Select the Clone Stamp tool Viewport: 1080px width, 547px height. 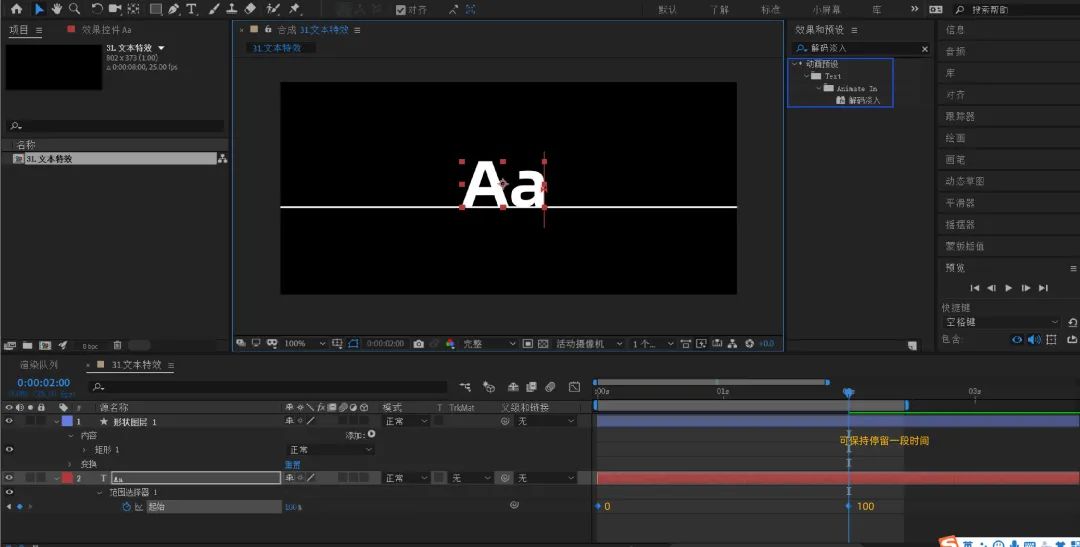232,9
